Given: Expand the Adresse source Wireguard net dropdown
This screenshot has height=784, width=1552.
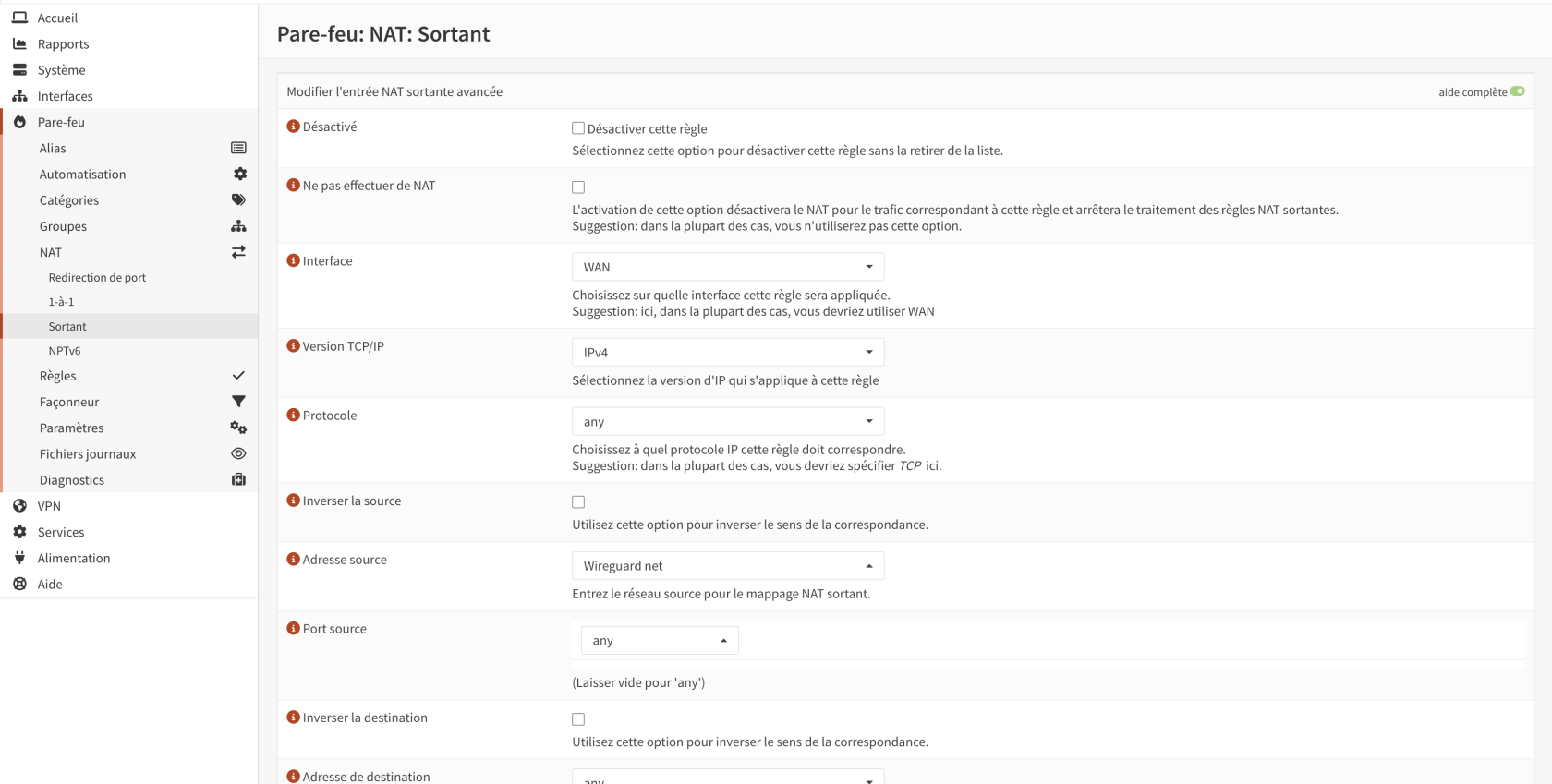Looking at the screenshot, I should pyautogui.click(x=727, y=566).
